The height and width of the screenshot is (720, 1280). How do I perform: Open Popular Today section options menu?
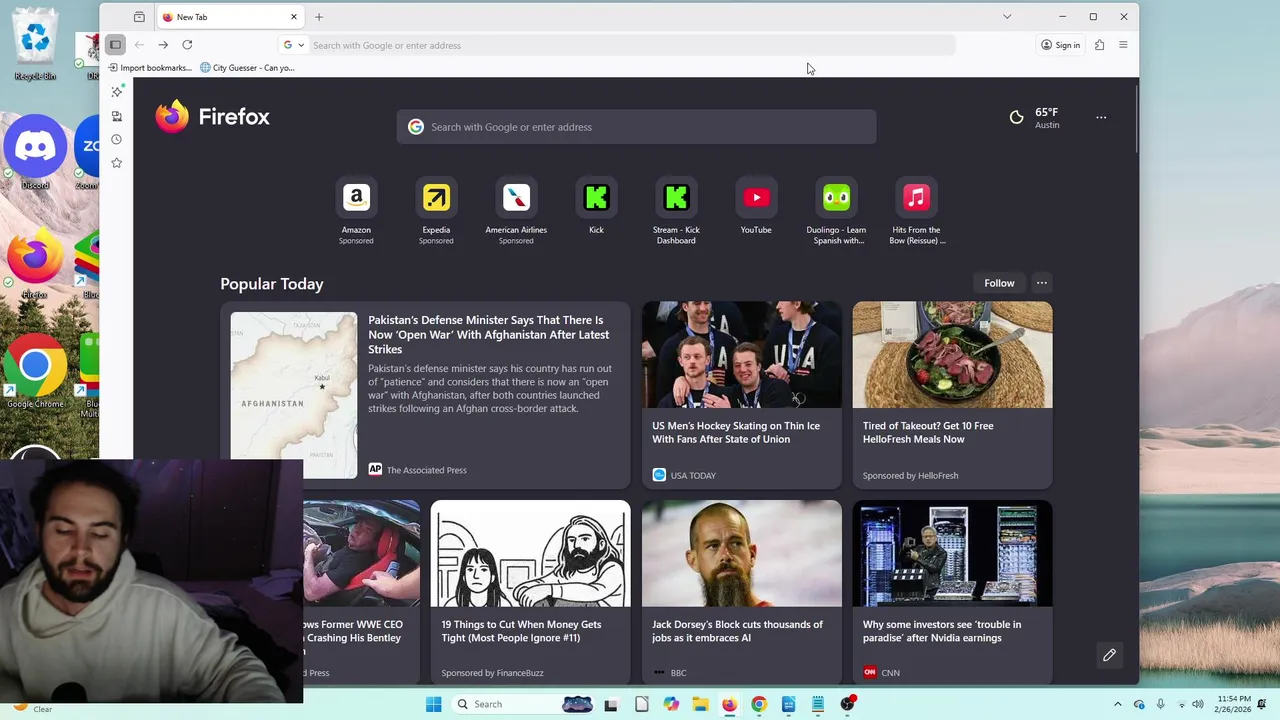(1041, 283)
